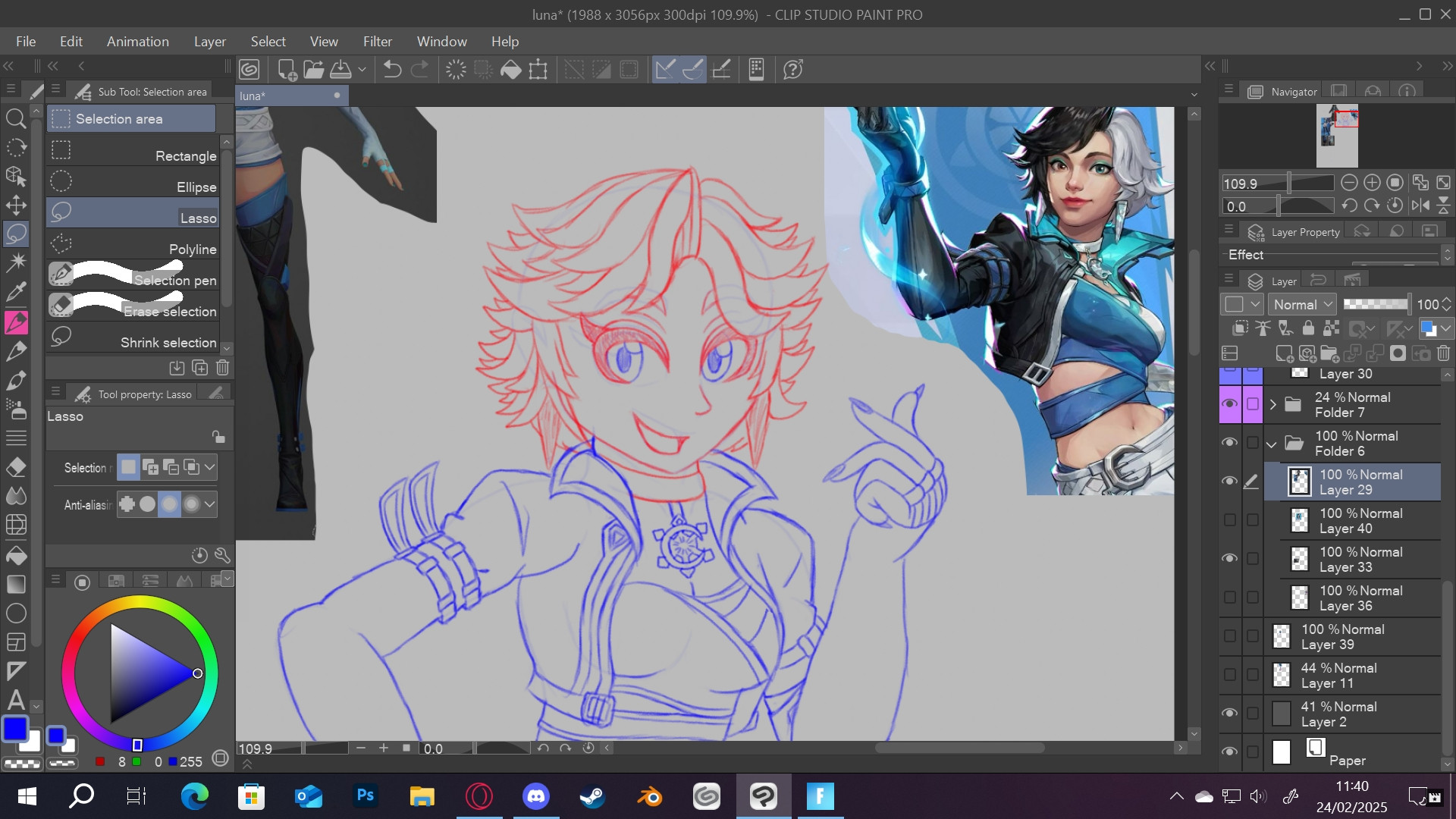
Task: Click the New canvas icon in command bar
Action: coord(287,70)
